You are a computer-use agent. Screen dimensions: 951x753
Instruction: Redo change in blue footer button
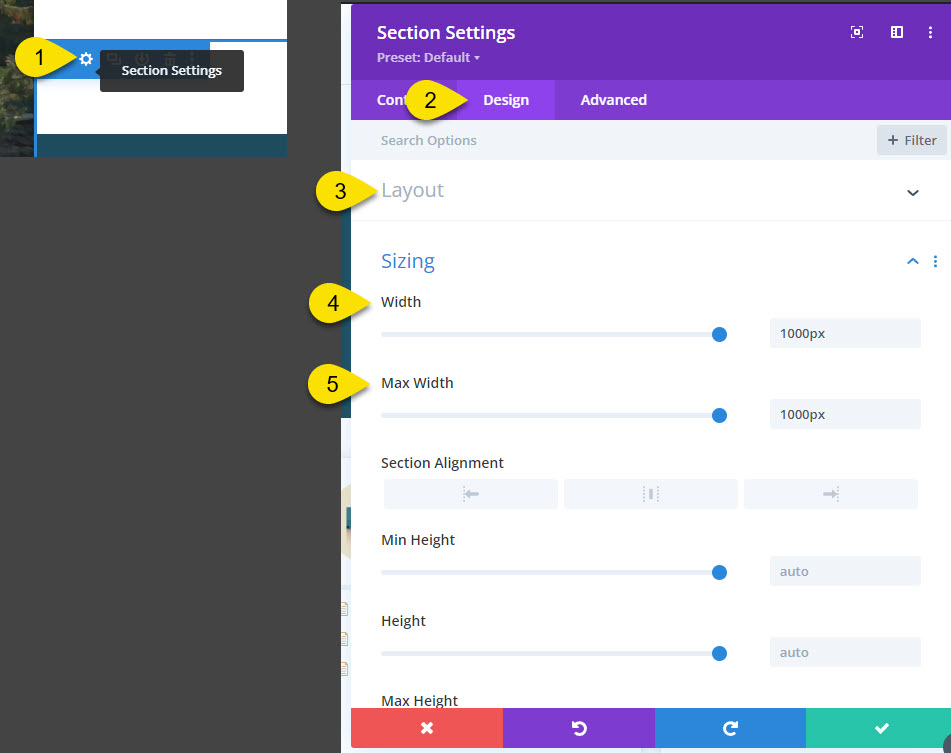730,728
